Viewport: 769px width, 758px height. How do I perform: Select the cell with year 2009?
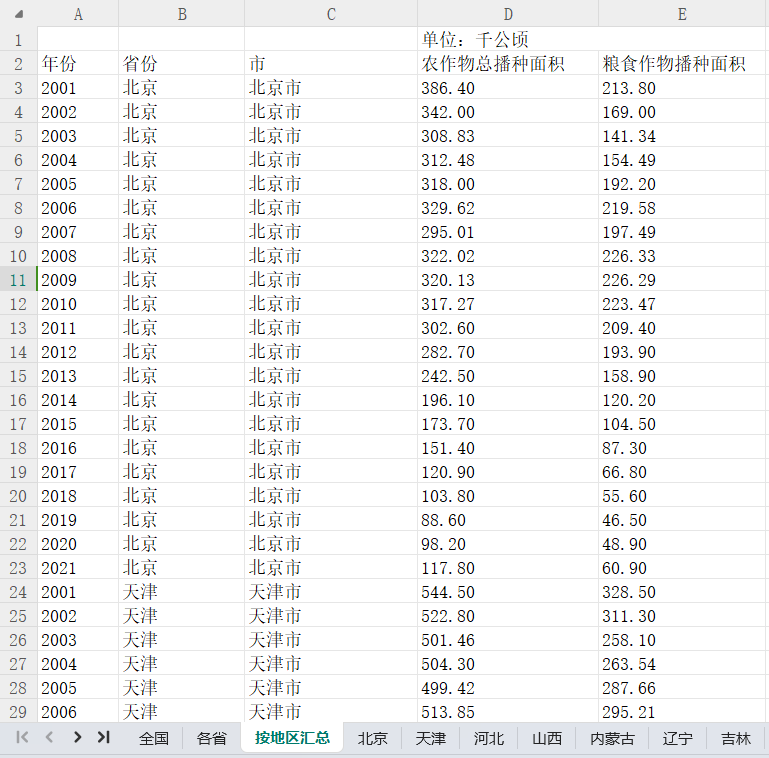click(78, 279)
